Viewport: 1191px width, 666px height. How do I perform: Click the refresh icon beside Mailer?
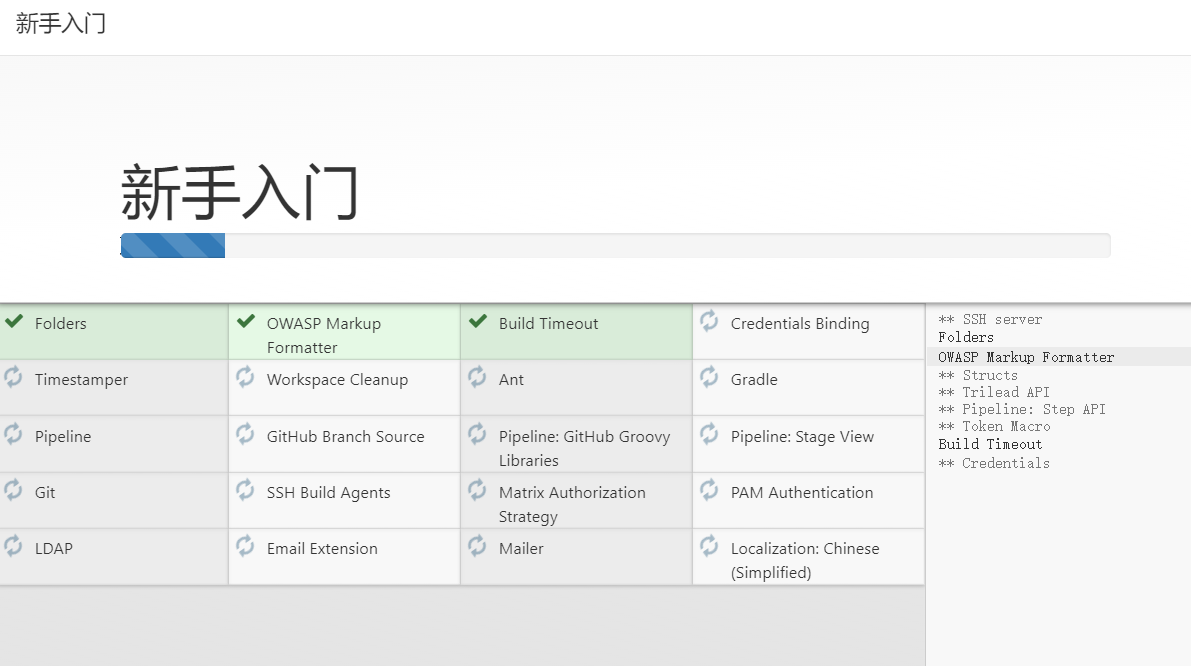pyautogui.click(x=478, y=546)
